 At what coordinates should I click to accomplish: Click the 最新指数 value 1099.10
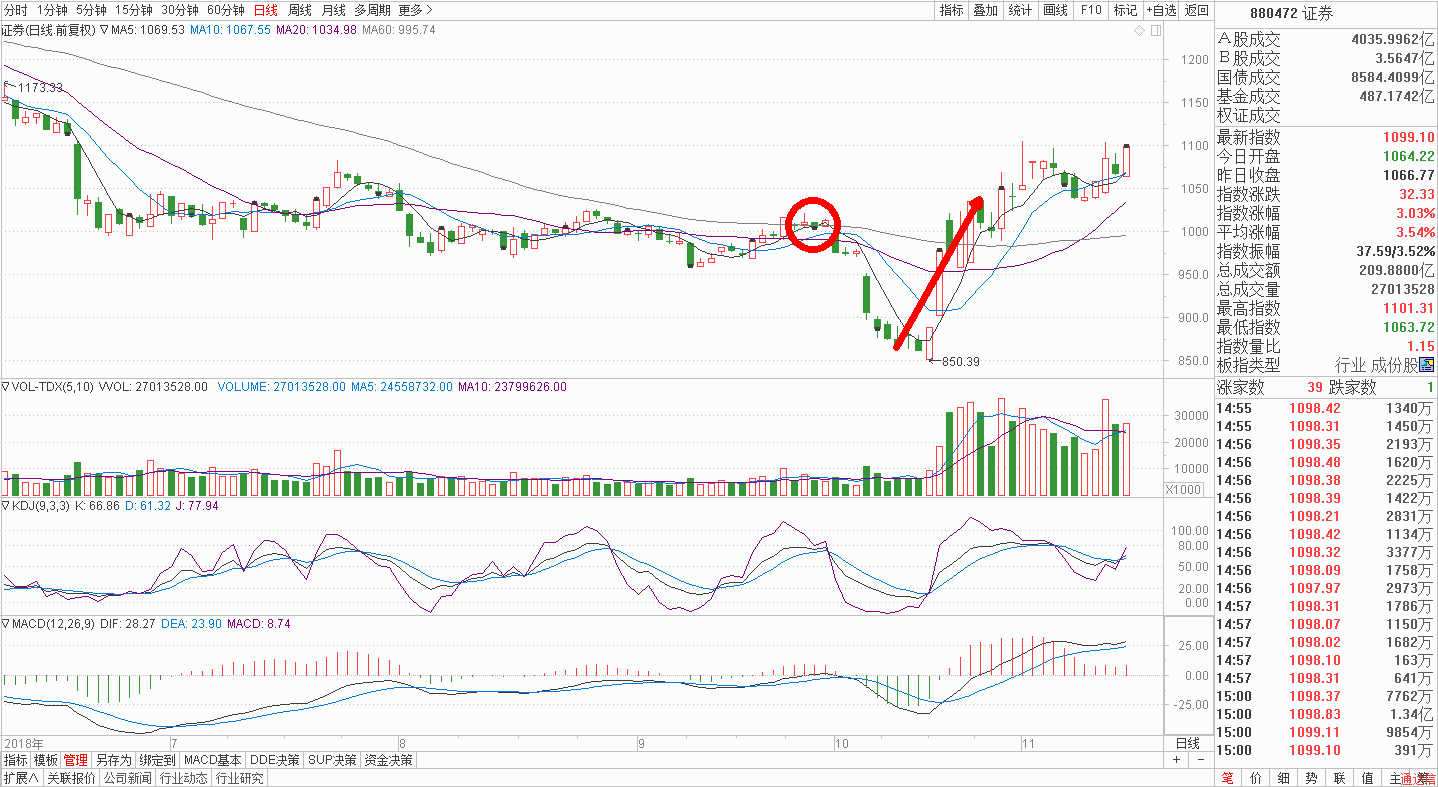tap(1408, 137)
